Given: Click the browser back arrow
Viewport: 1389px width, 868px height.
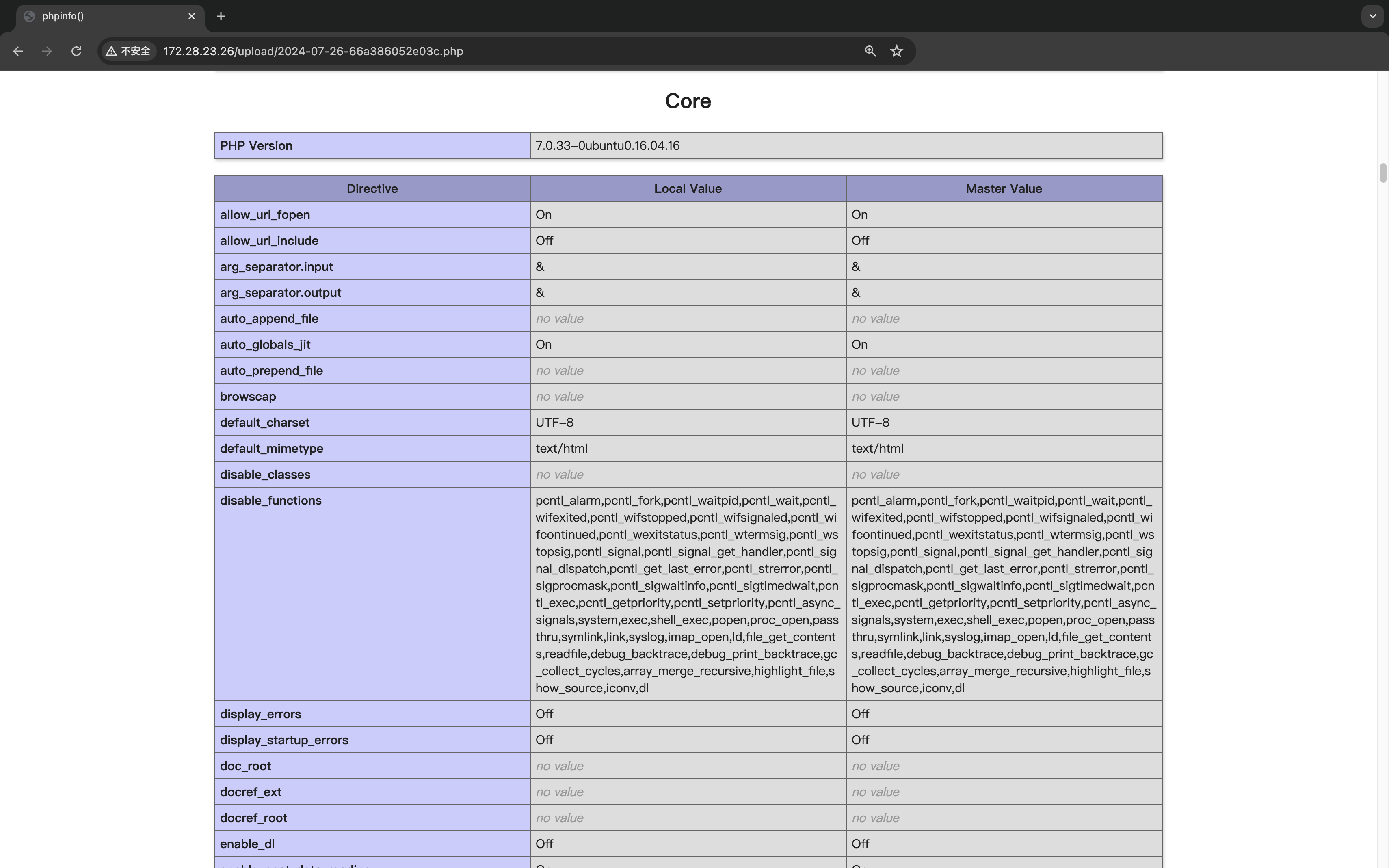Looking at the screenshot, I should pyautogui.click(x=18, y=51).
